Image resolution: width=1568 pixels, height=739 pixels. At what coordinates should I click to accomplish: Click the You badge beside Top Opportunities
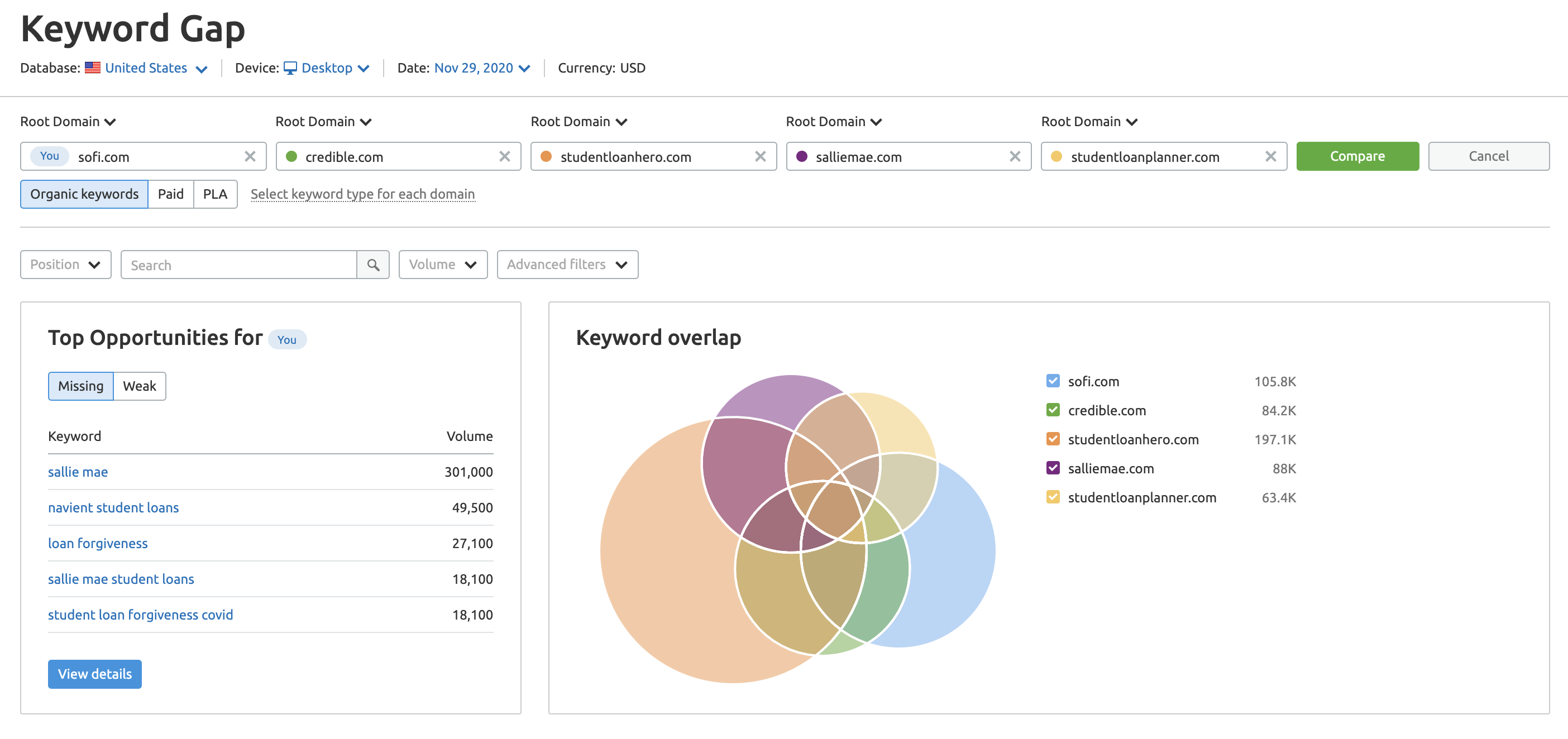pyautogui.click(x=286, y=339)
